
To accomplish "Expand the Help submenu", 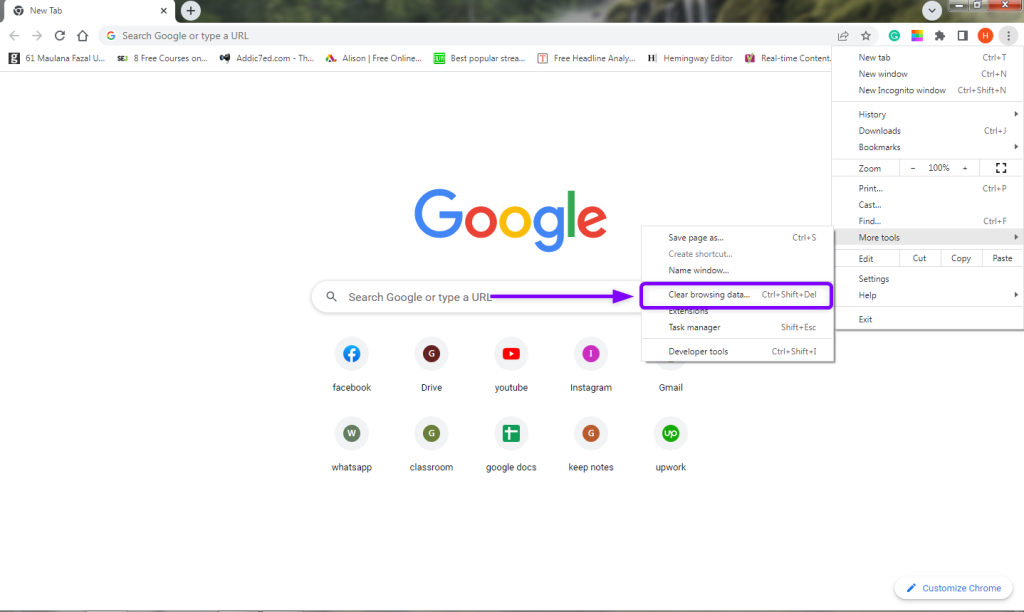I will (x=928, y=295).
